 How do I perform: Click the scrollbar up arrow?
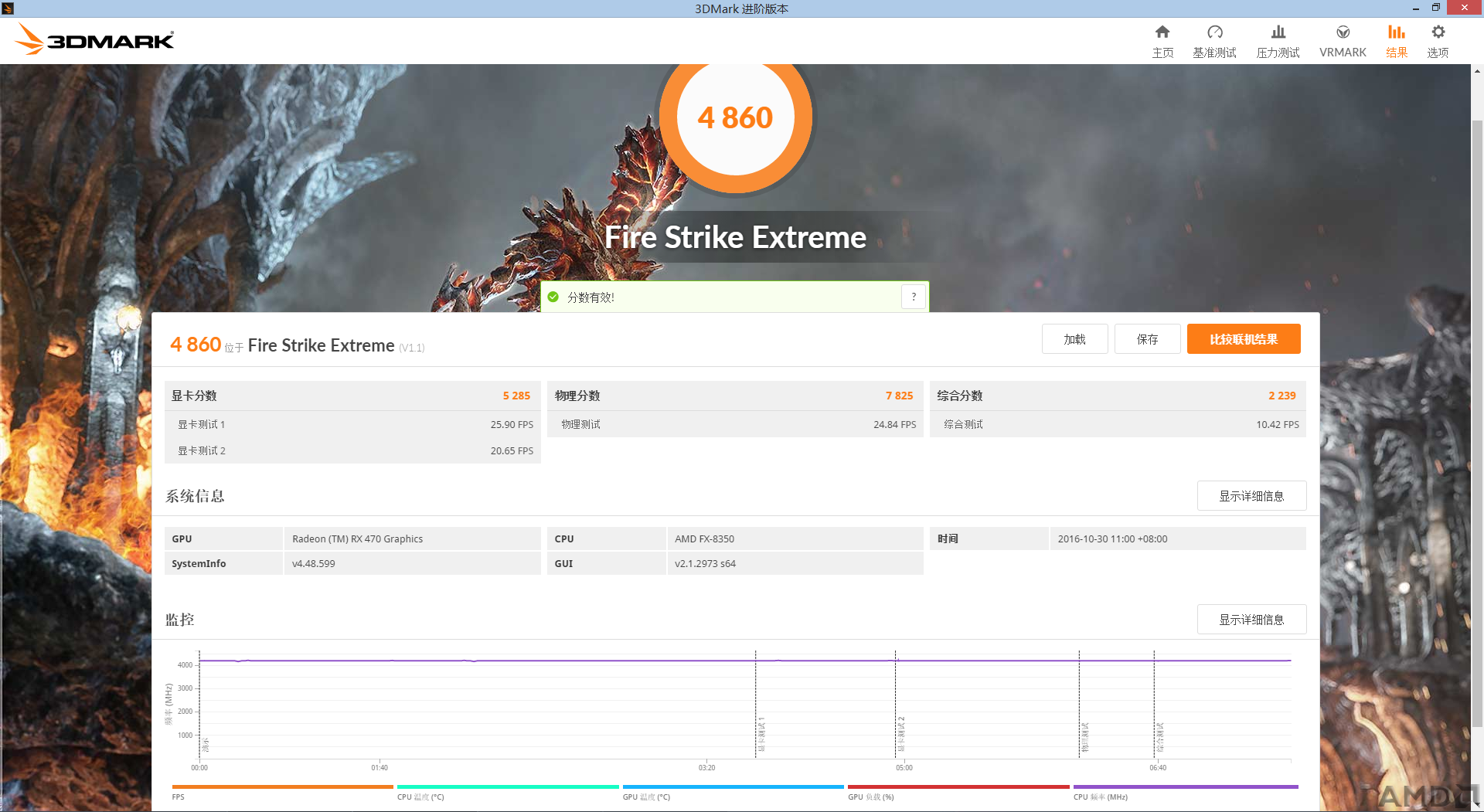1477,71
